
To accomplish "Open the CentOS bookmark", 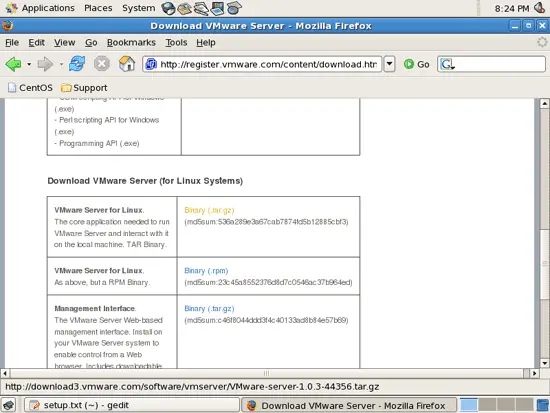I will pyautogui.click(x=30, y=88).
